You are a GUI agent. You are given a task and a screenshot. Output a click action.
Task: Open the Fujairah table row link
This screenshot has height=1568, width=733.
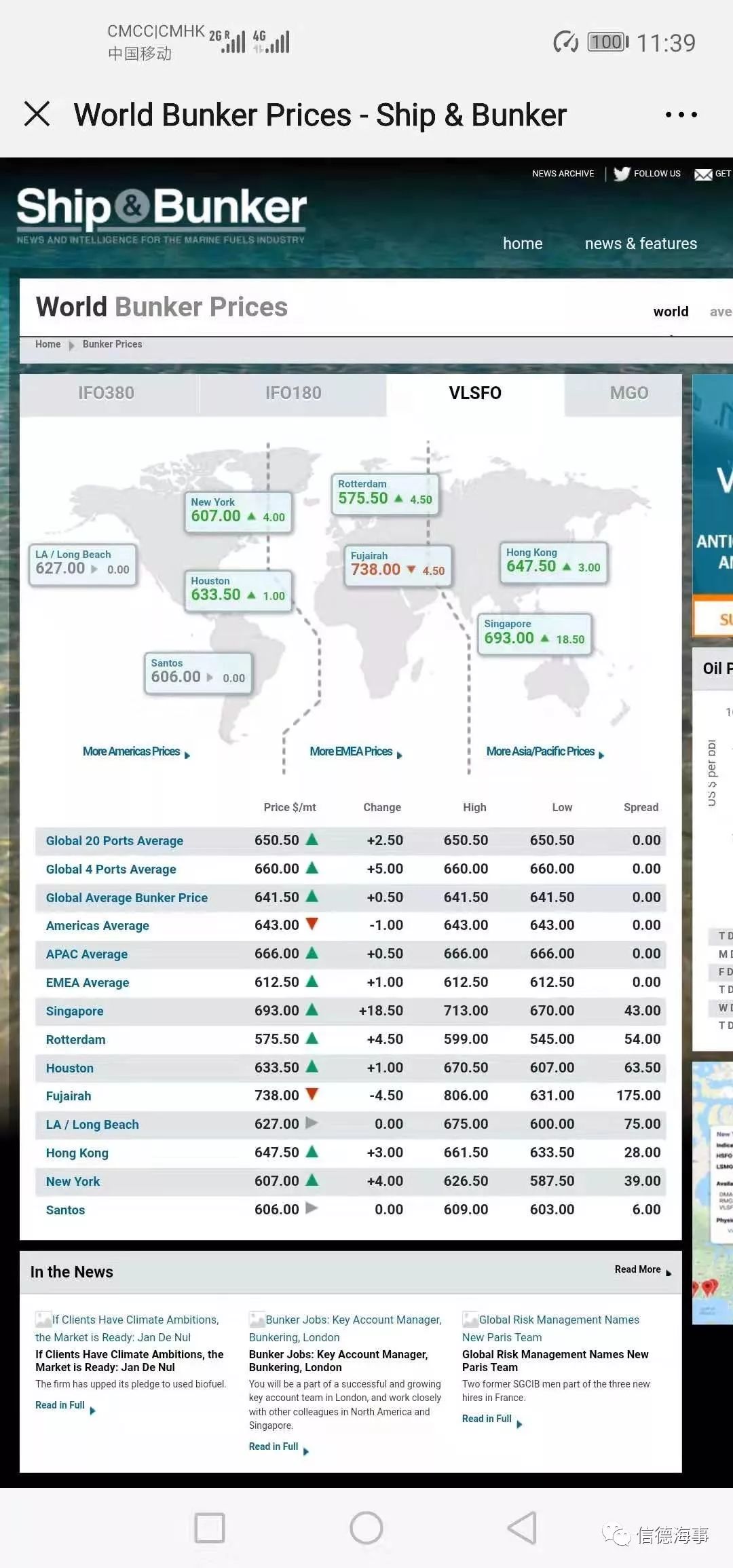69,1096
